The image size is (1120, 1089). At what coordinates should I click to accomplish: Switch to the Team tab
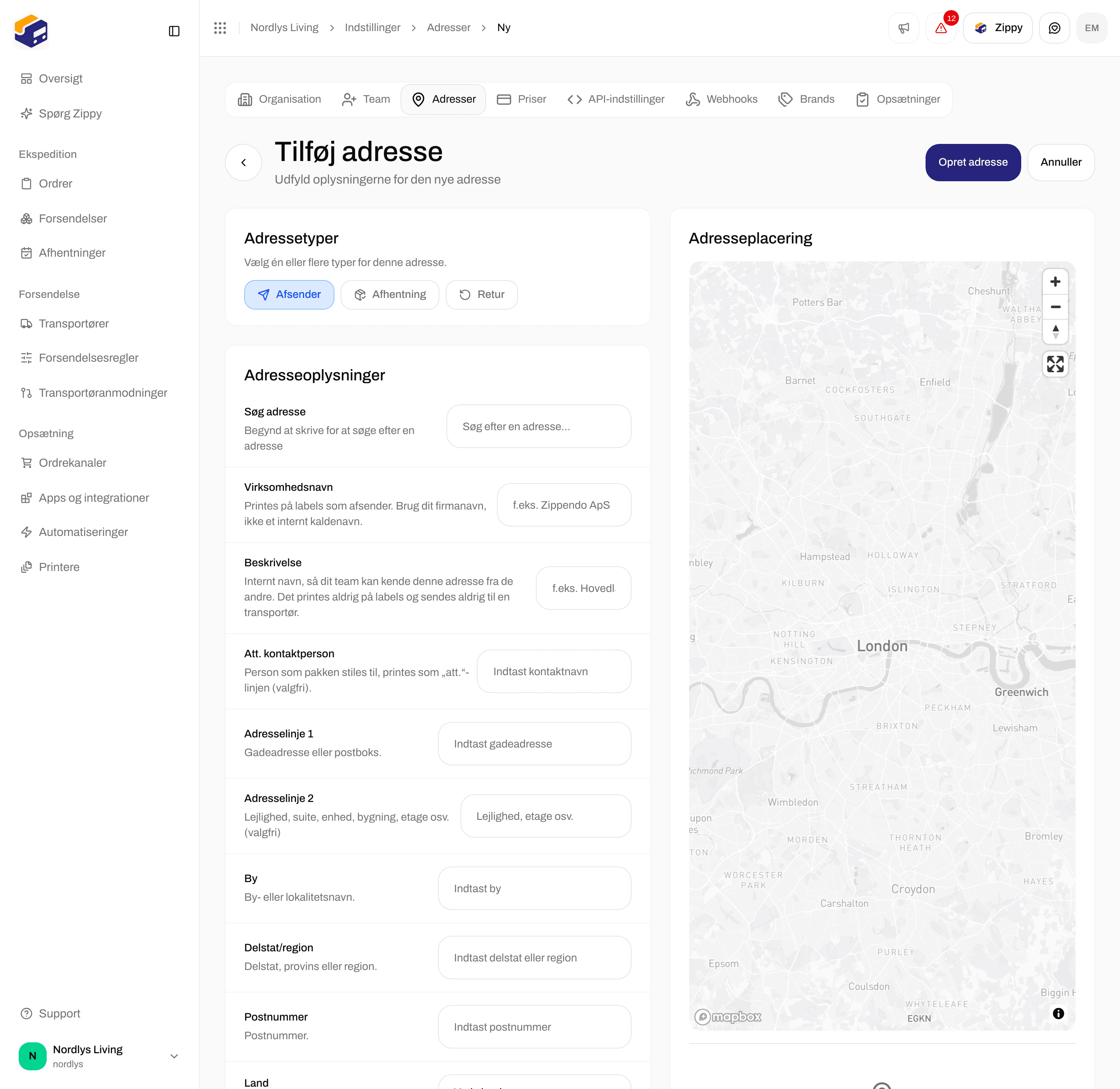pyautogui.click(x=366, y=100)
